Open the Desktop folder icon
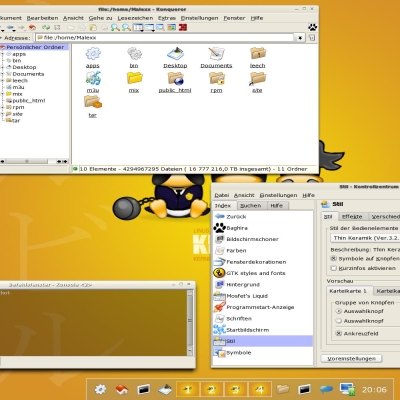Viewport: 400px width, 400px height. (x=175, y=54)
